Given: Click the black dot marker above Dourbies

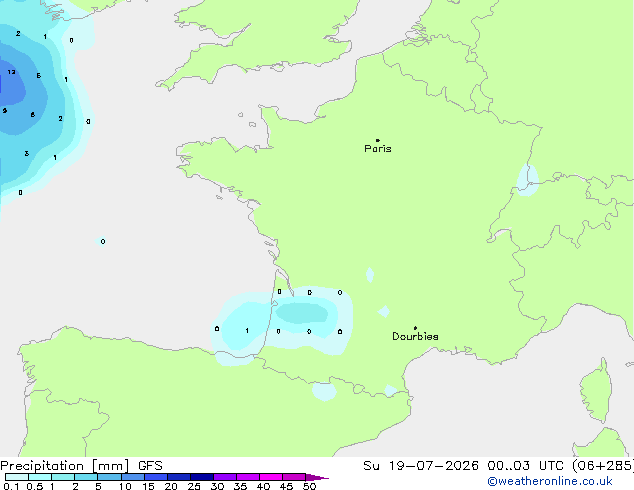Looking at the screenshot, I should pos(415,328).
